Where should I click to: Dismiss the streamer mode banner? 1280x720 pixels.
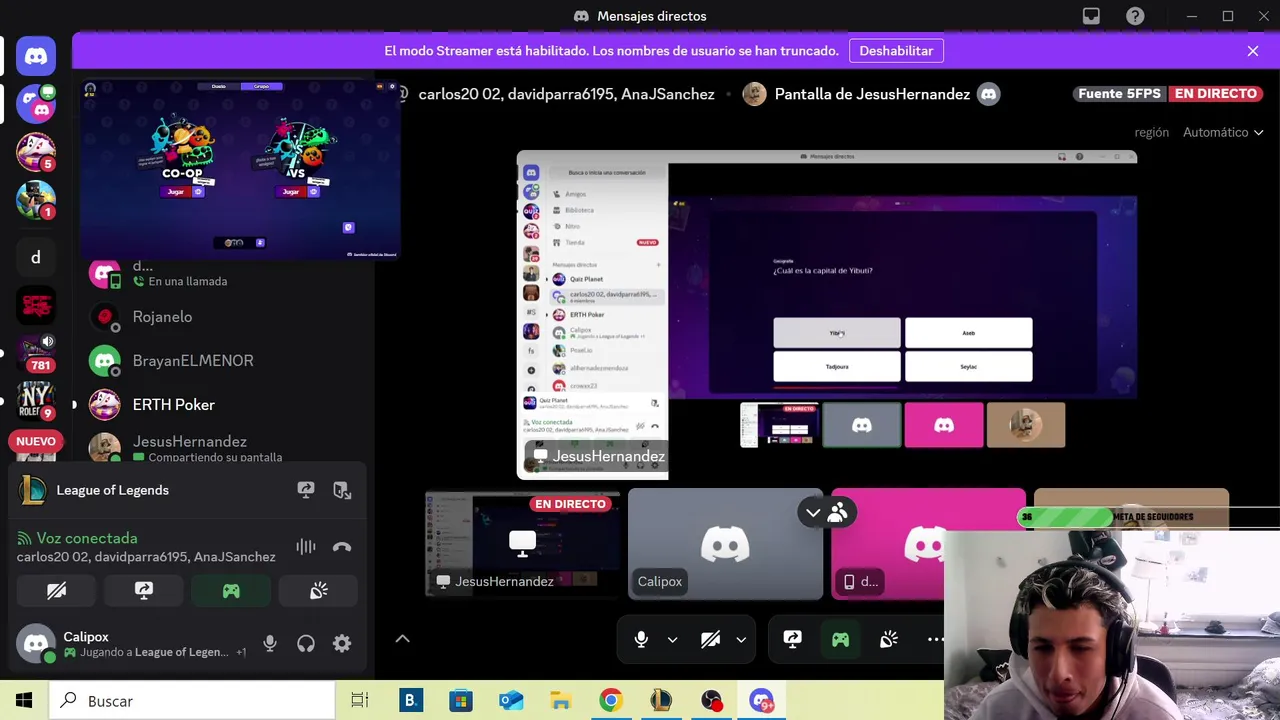pyautogui.click(x=1252, y=51)
